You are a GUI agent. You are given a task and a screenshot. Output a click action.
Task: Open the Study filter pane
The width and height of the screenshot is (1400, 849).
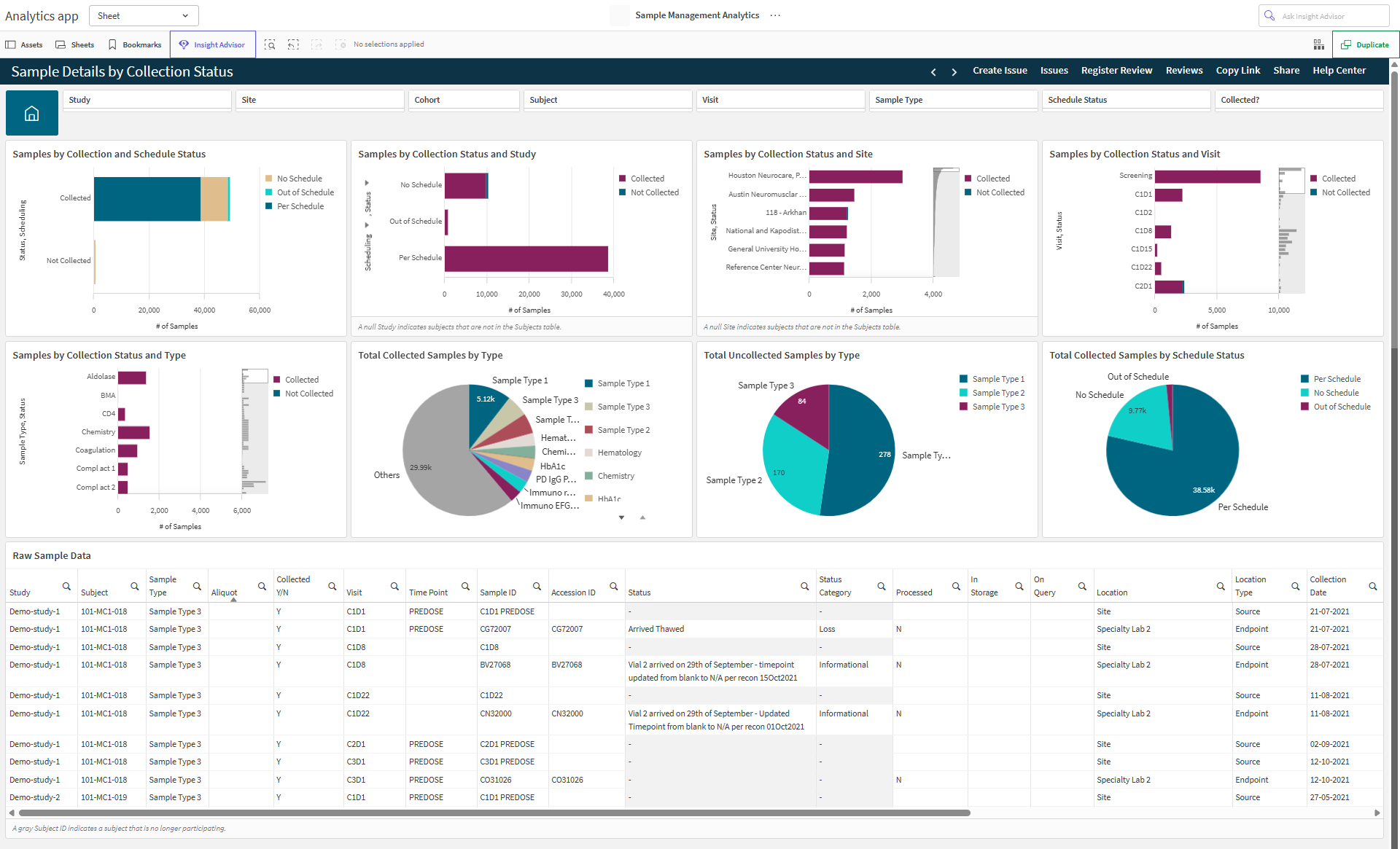147,100
